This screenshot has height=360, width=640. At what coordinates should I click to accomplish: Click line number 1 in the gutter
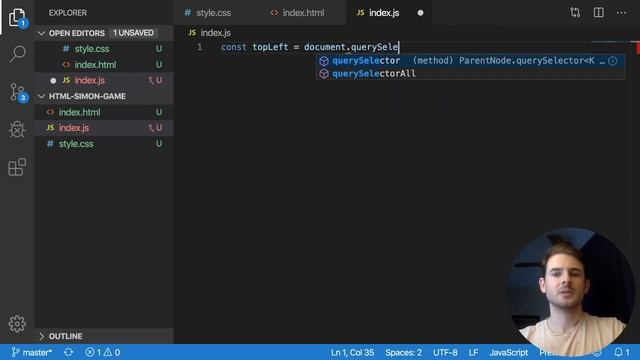[200, 47]
